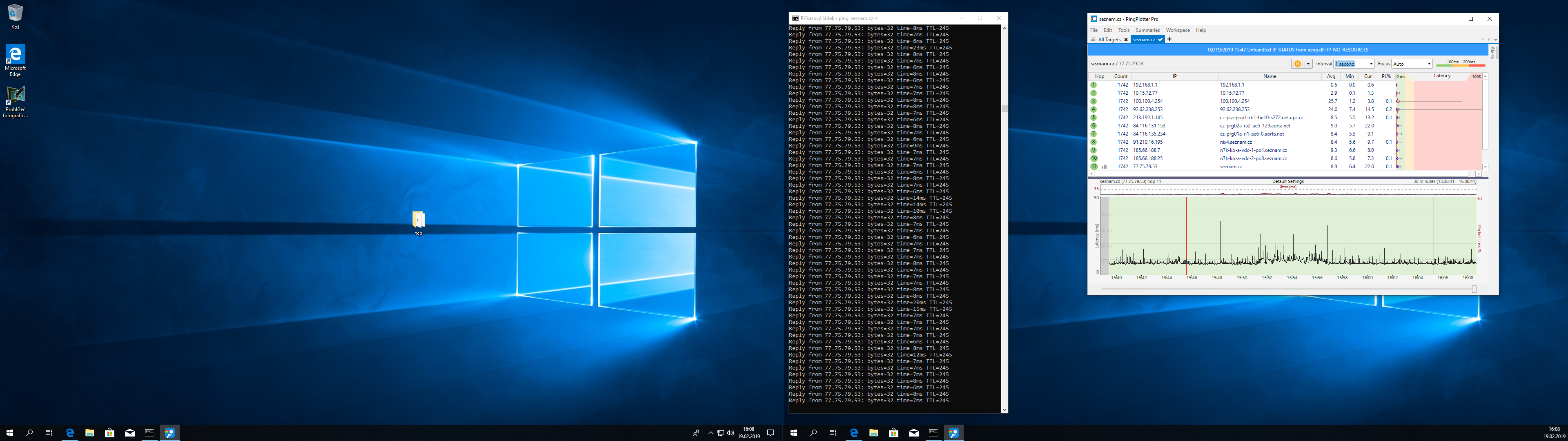Open File Explorer from left taskbar
Screen dimensions: 1568x441
(89, 433)
